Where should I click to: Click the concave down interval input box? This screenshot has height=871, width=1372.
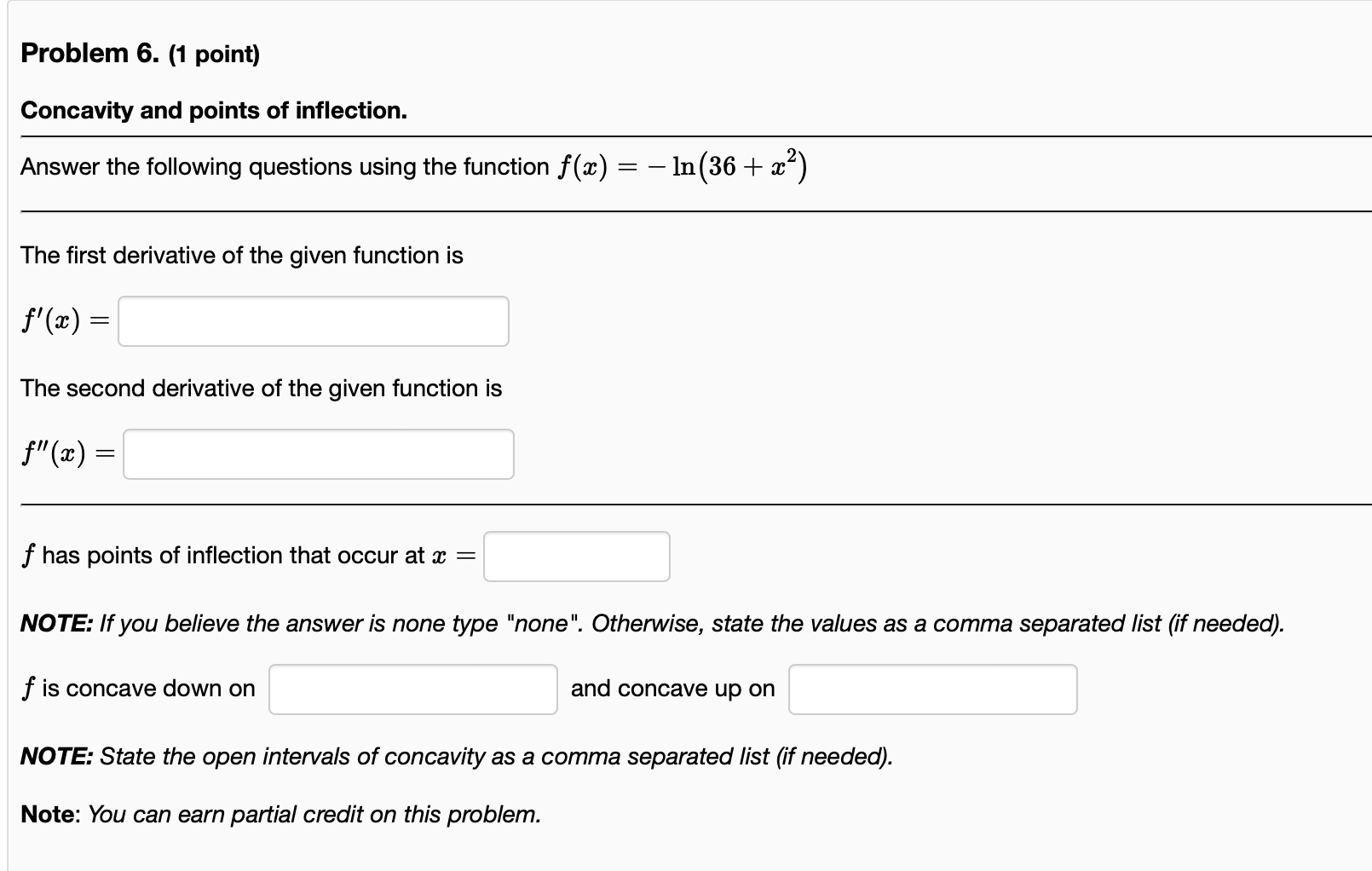[411, 689]
